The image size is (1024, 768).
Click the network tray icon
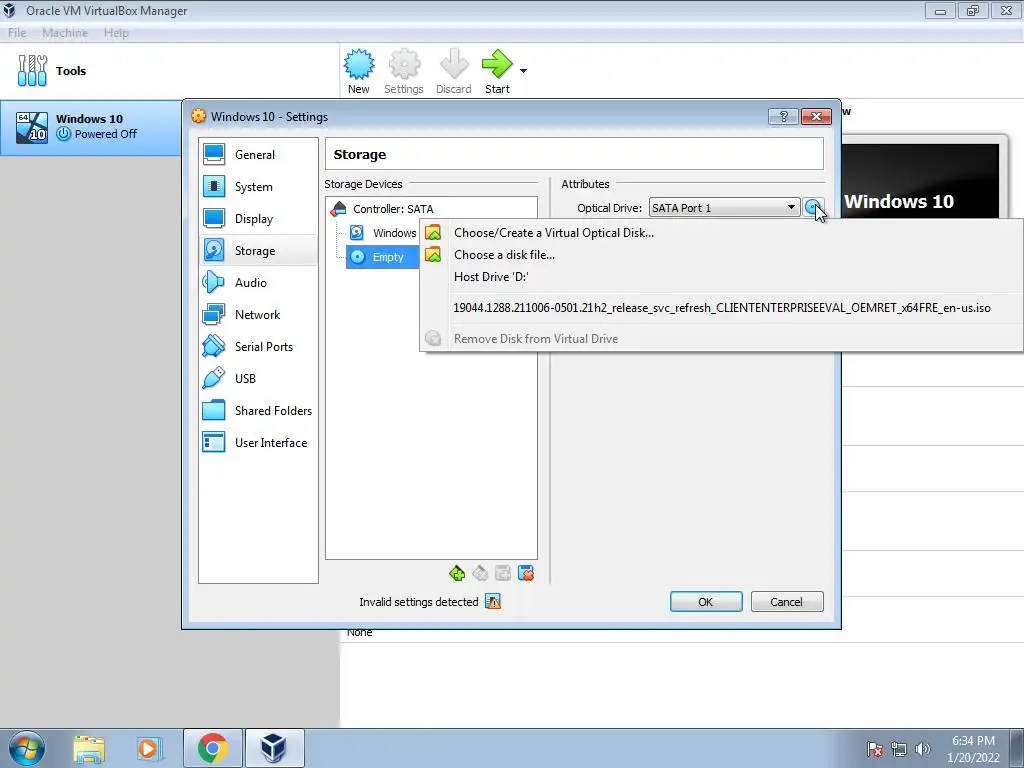899,749
